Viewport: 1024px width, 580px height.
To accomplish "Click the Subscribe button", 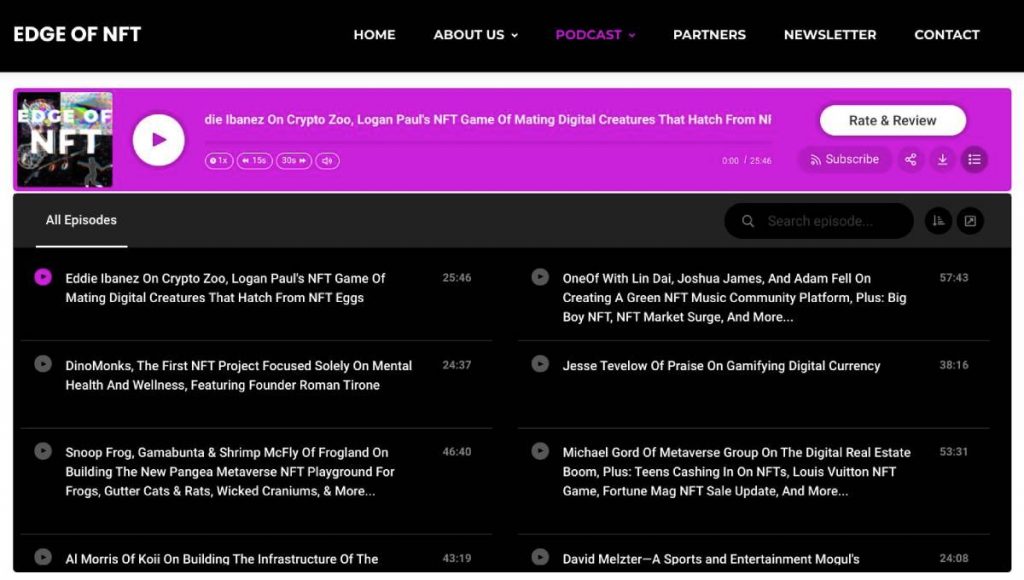I will click(844, 159).
